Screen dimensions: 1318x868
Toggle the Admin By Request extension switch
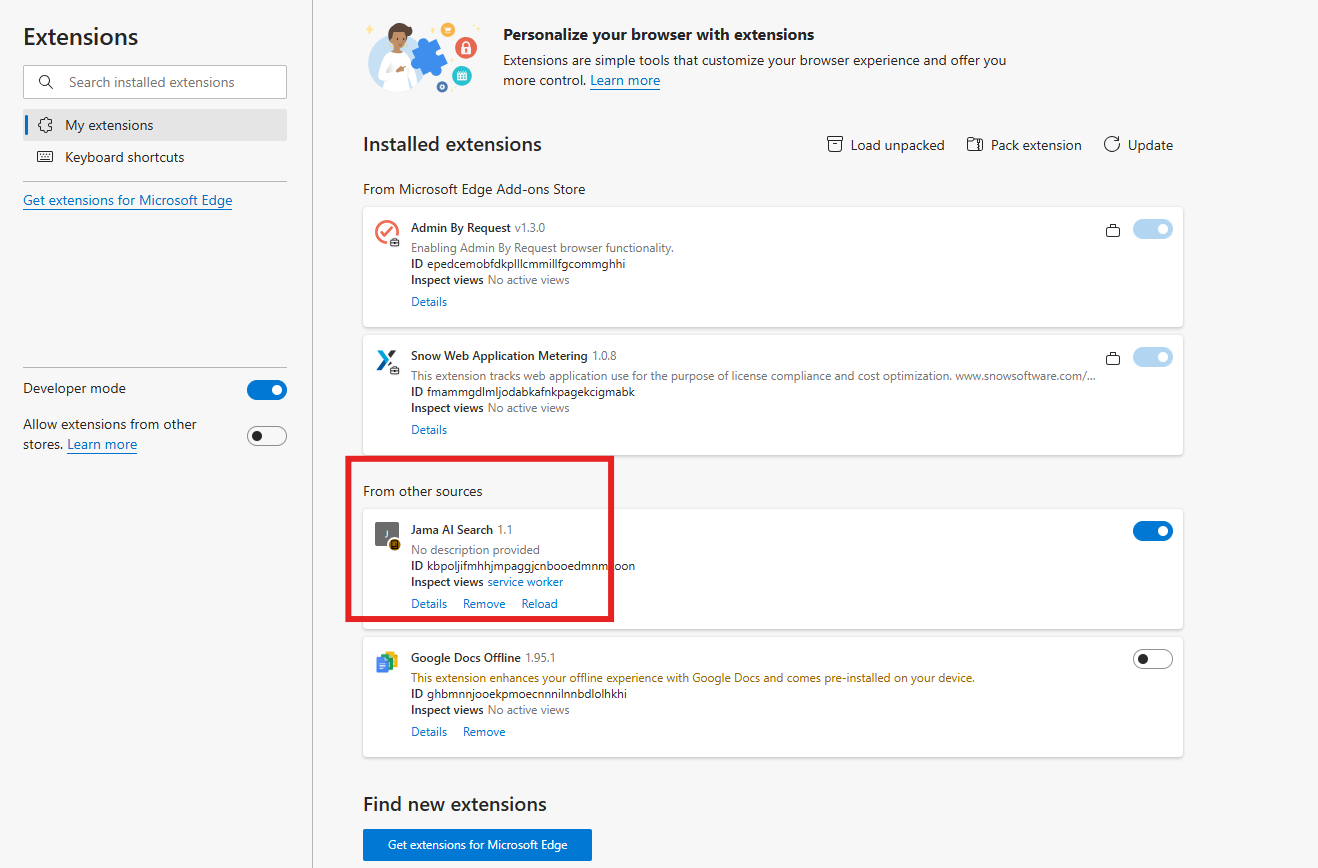pyautogui.click(x=1153, y=229)
